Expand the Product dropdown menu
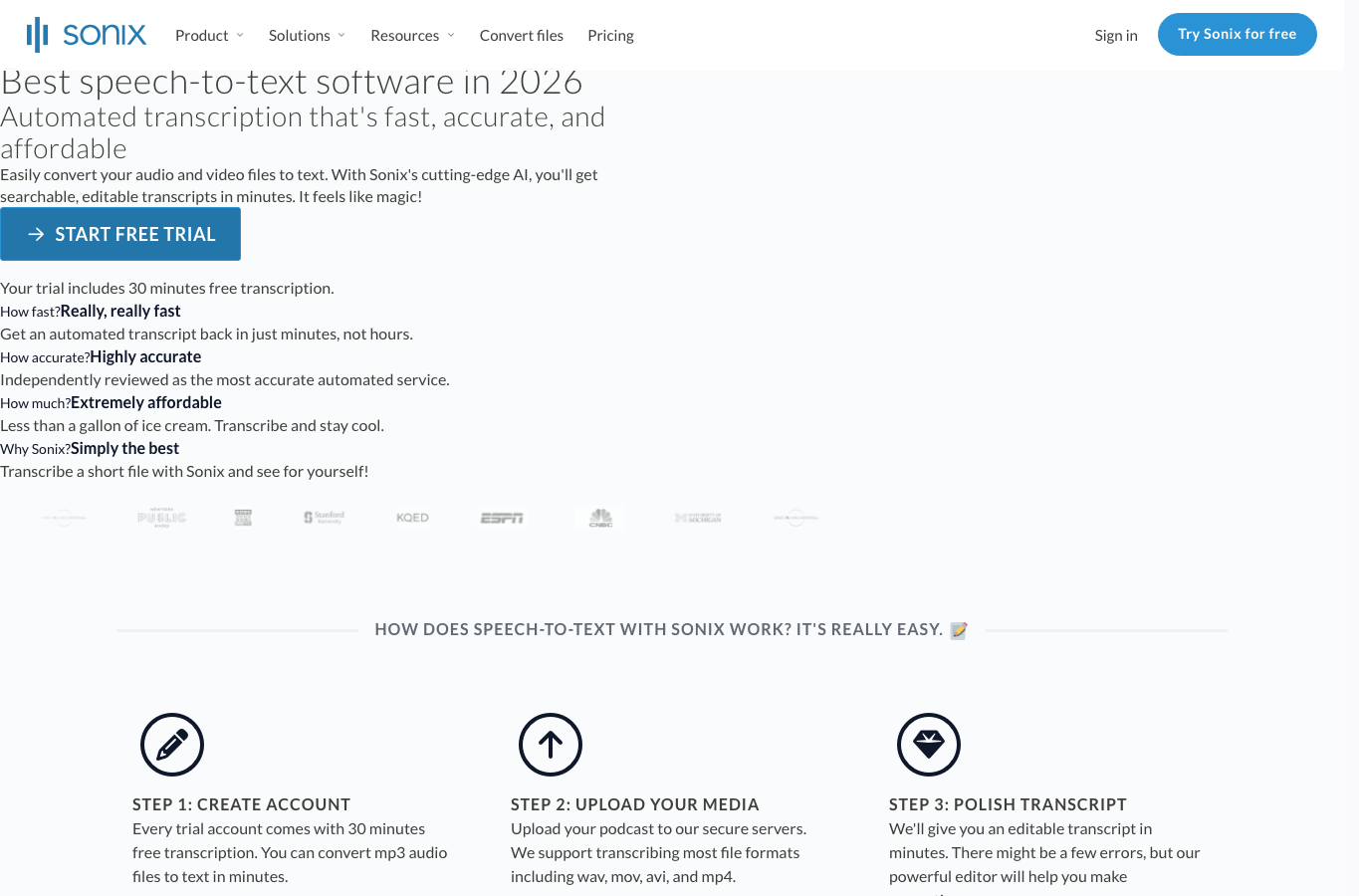Viewport: 1359px width, 896px height. (x=209, y=36)
